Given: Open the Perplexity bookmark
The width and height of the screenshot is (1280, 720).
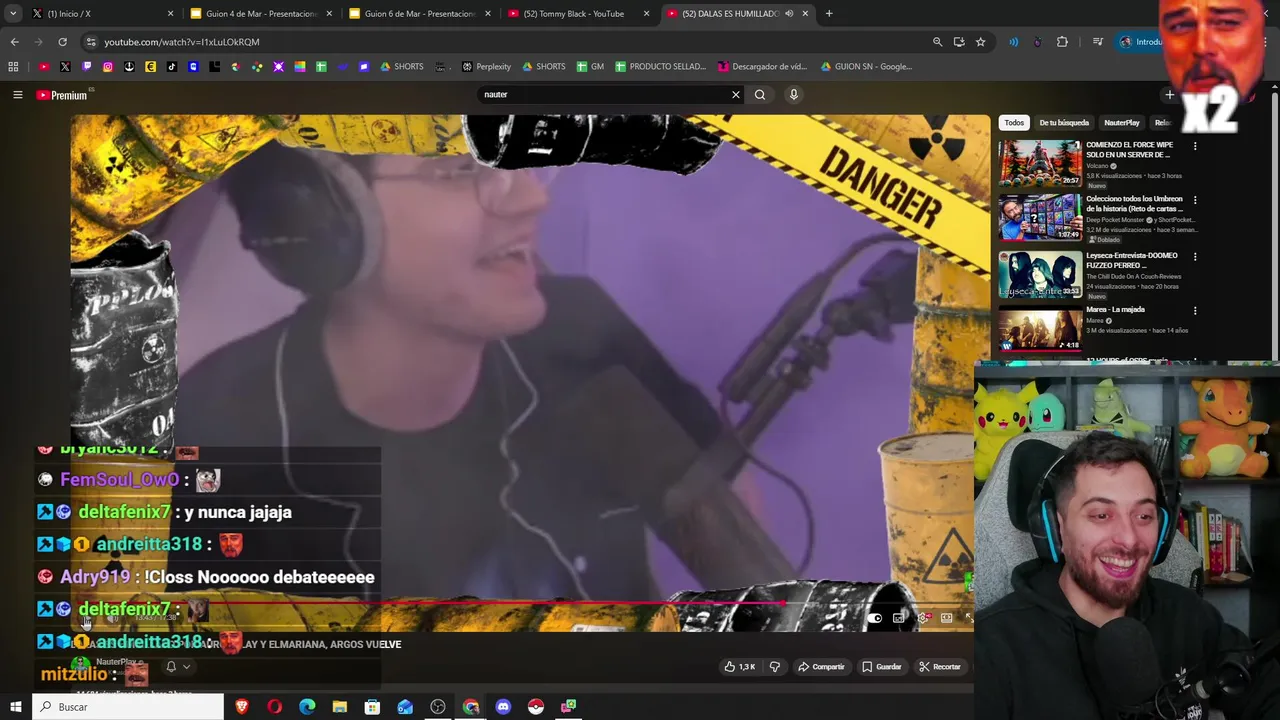Looking at the screenshot, I should [x=486, y=67].
